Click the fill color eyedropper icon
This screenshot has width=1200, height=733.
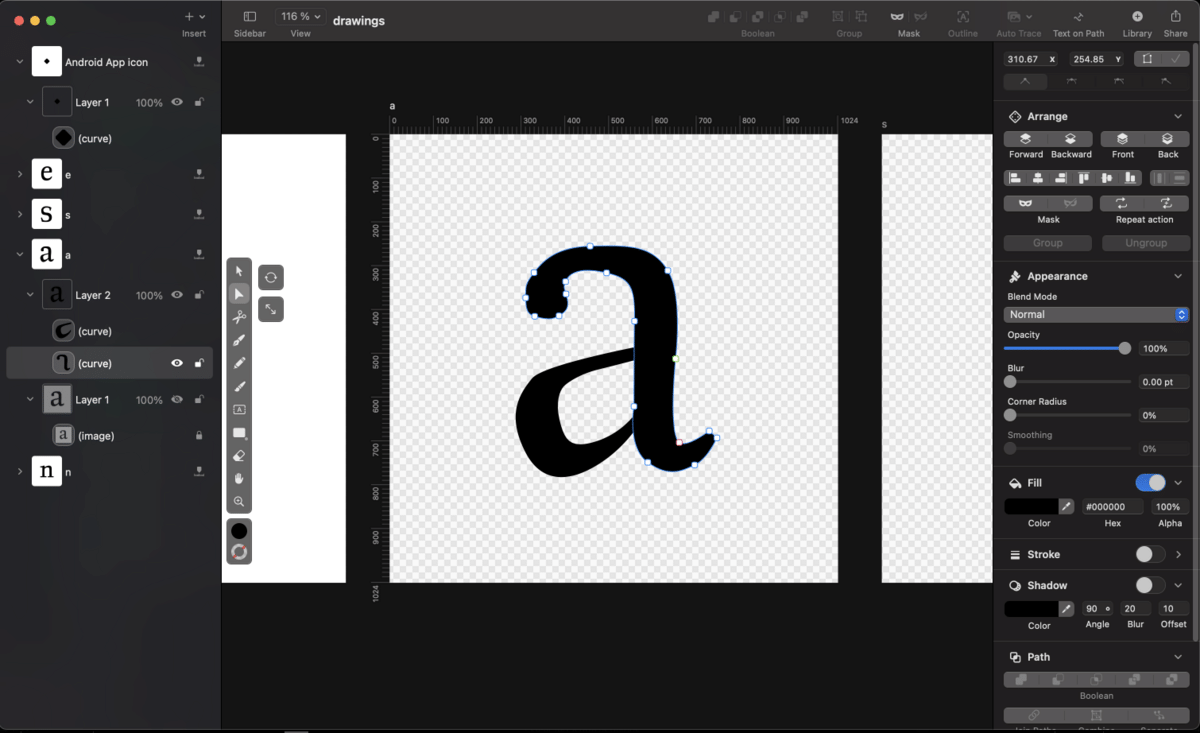pyautogui.click(x=1067, y=507)
